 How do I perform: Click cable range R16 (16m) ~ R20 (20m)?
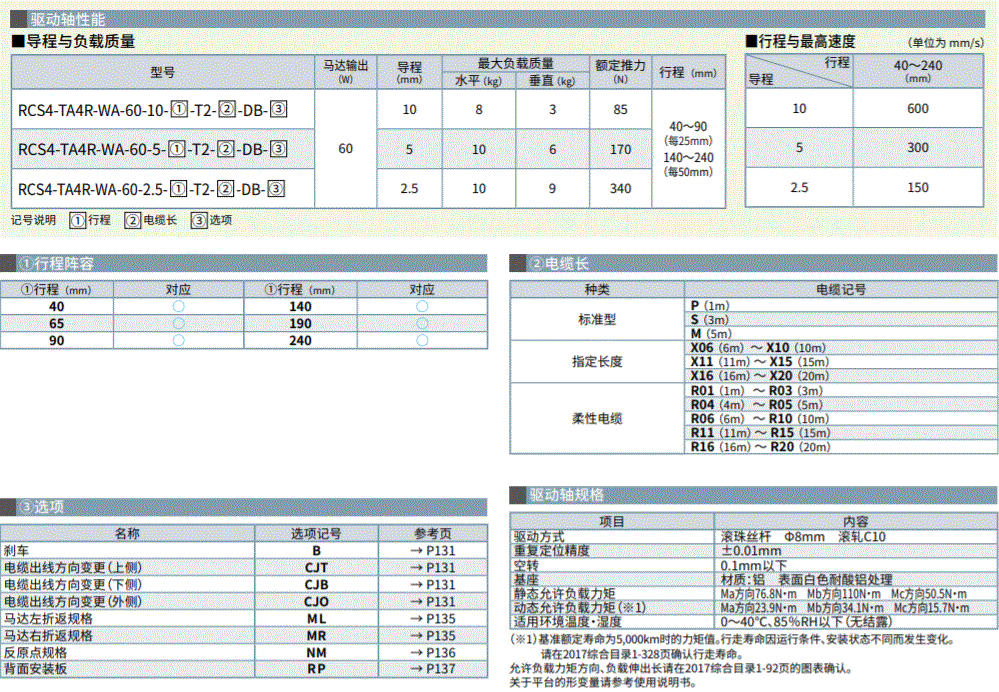761,447
